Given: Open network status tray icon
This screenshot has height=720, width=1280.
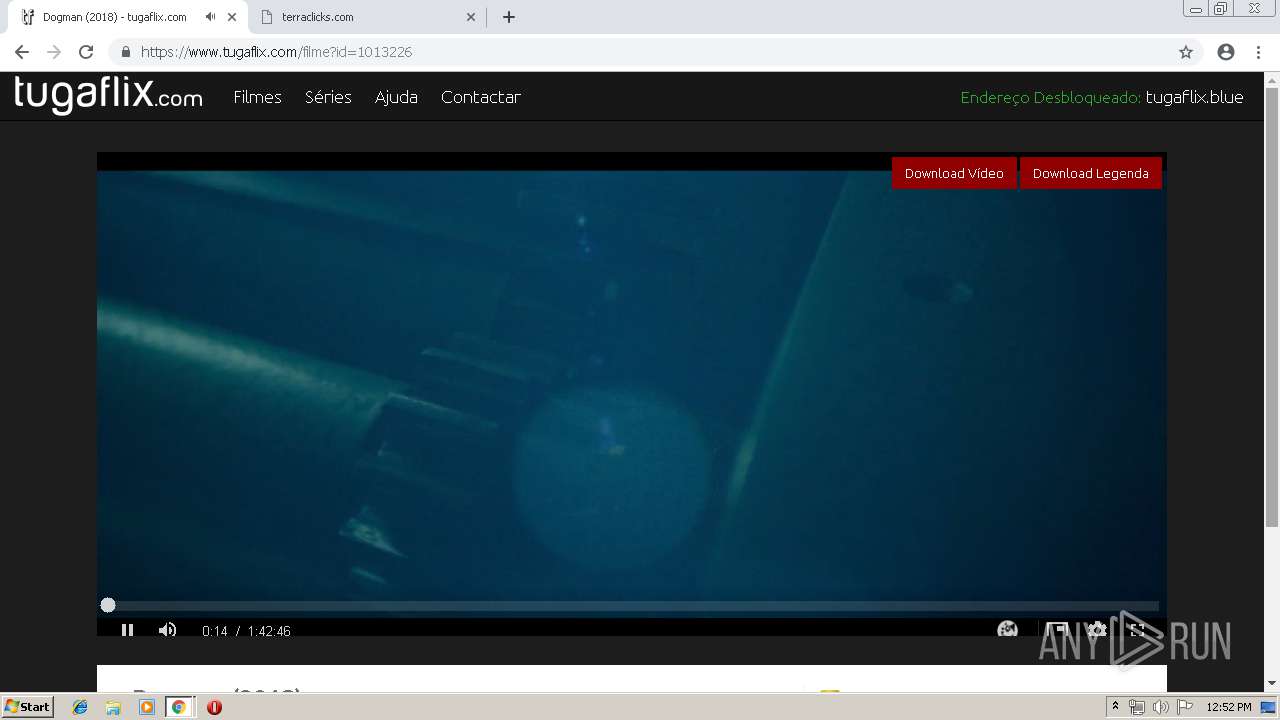Looking at the screenshot, I should (x=1137, y=707).
